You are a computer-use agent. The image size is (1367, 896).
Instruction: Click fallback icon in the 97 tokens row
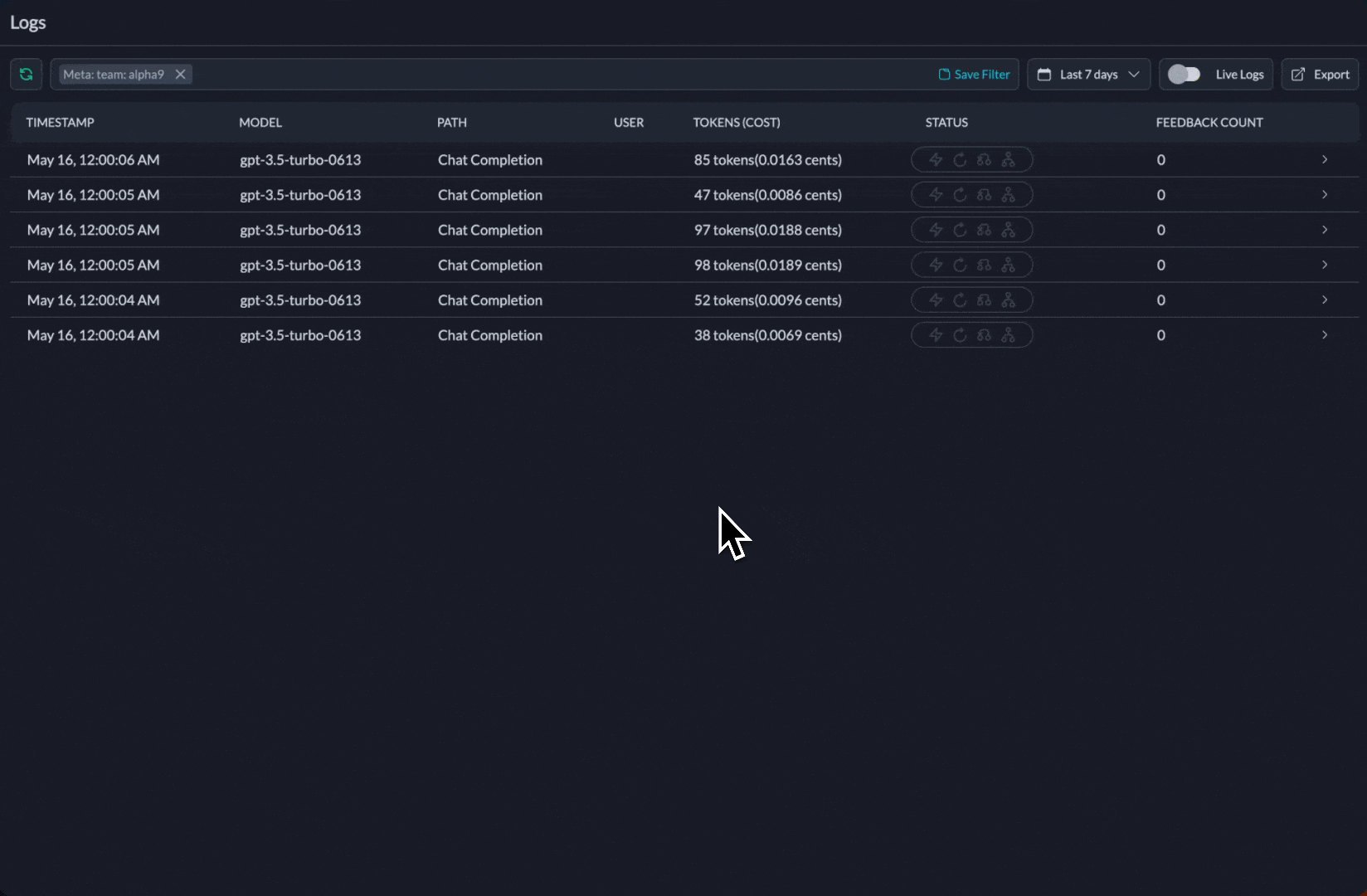(984, 230)
